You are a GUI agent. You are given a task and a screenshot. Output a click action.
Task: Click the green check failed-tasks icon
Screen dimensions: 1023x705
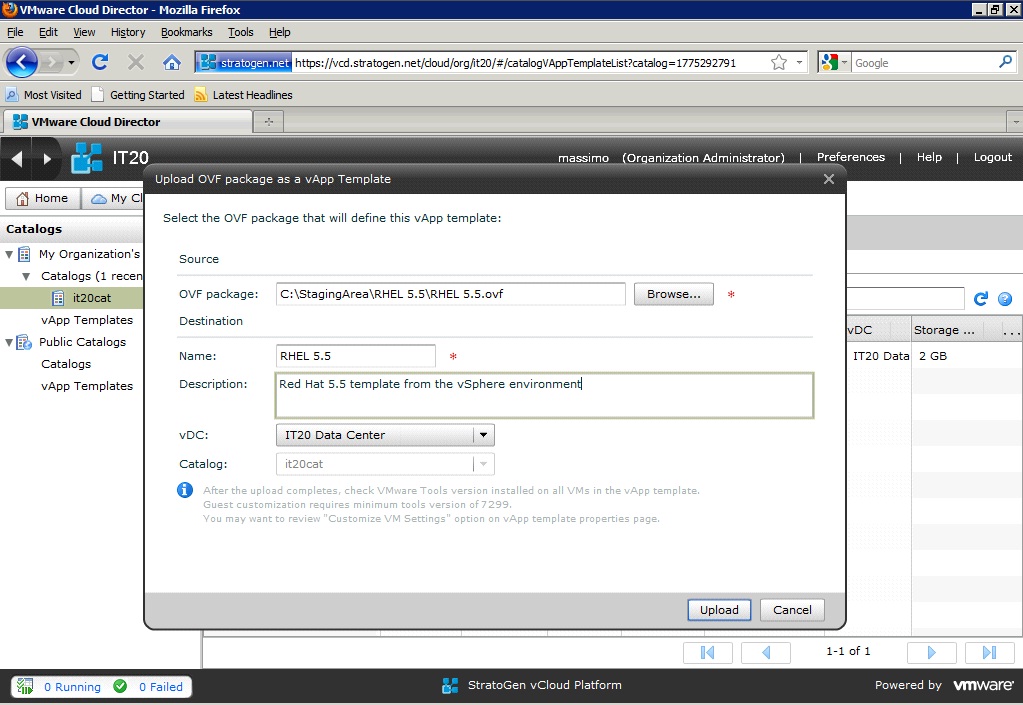click(120, 686)
